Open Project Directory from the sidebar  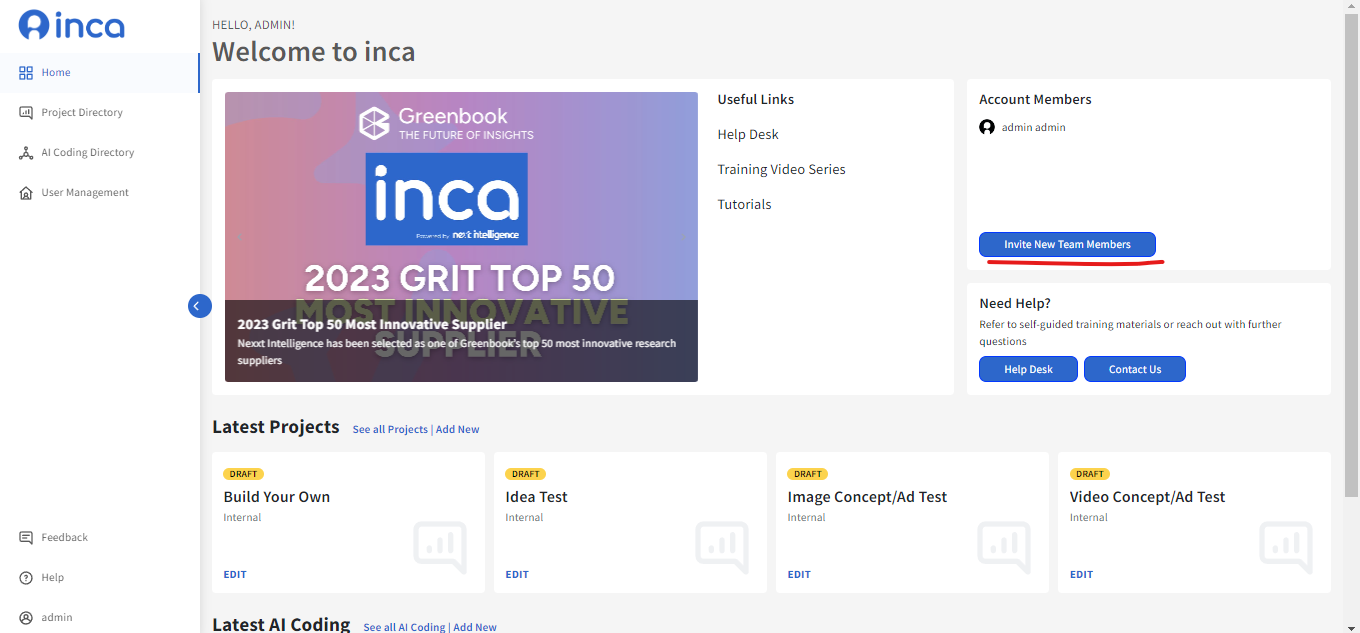pyautogui.click(x=100, y=112)
